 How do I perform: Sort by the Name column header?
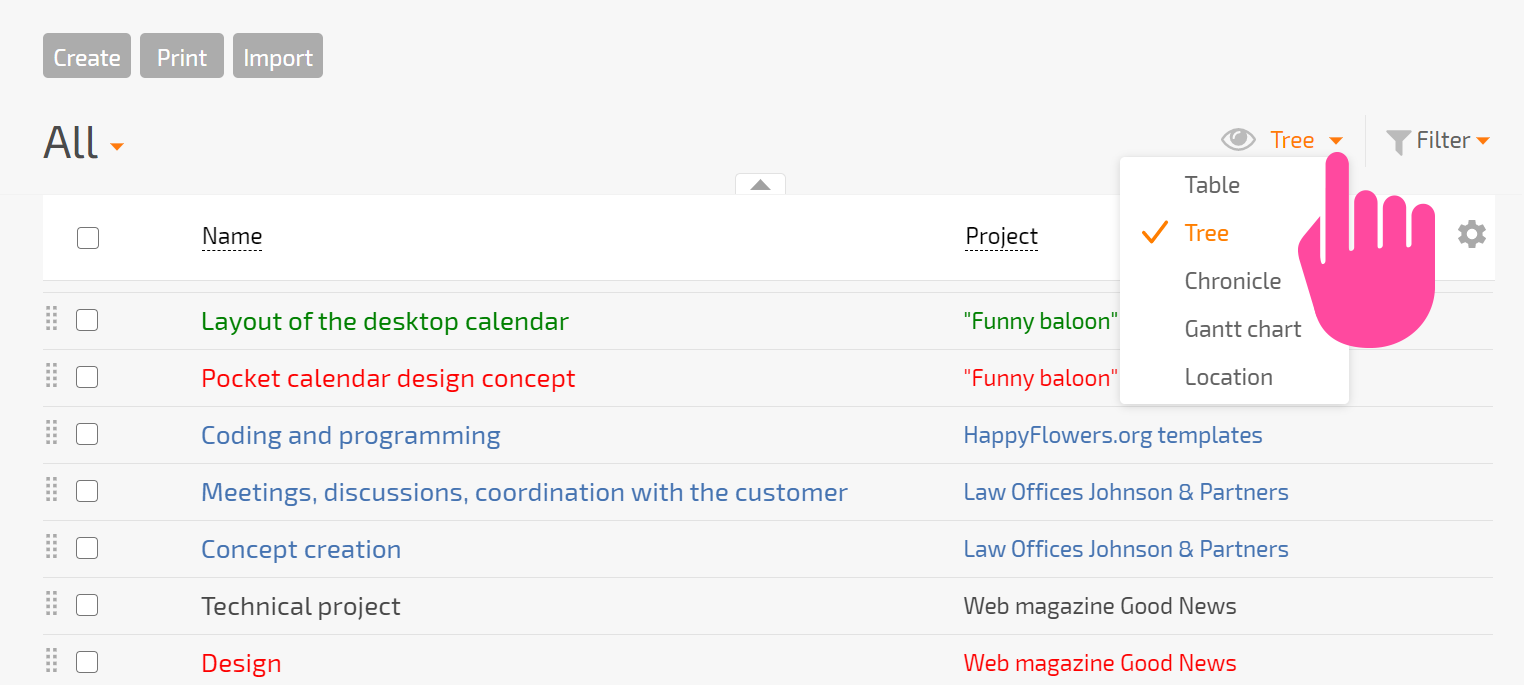(x=232, y=236)
